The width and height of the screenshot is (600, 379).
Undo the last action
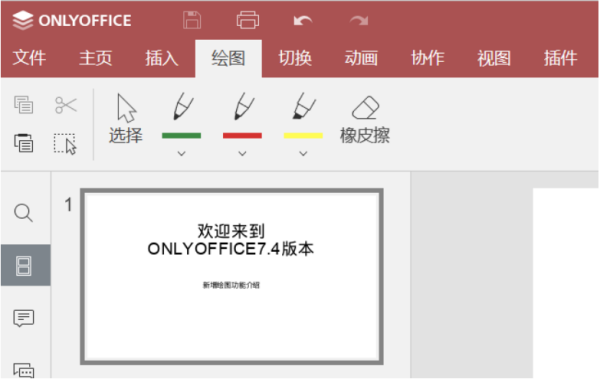pyautogui.click(x=303, y=20)
